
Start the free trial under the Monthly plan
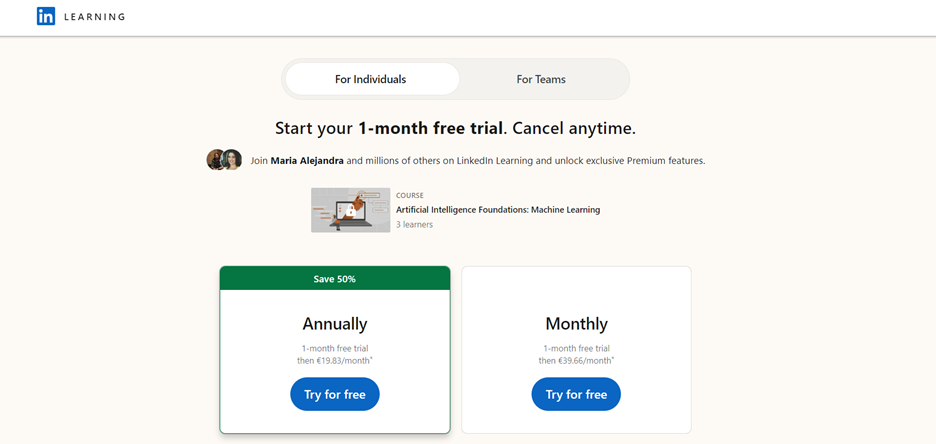point(576,394)
